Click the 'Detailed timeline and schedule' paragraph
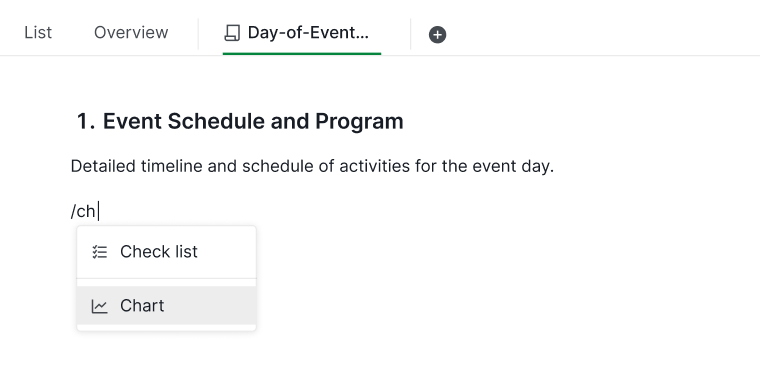Image resolution: width=760 pixels, height=366 pixels. point(312,166)
